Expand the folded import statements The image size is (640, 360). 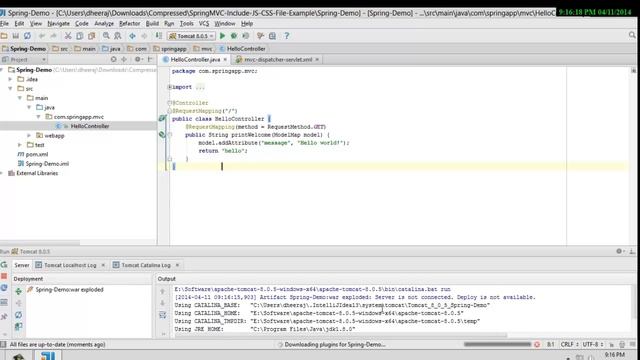click(x=170, y=87)
